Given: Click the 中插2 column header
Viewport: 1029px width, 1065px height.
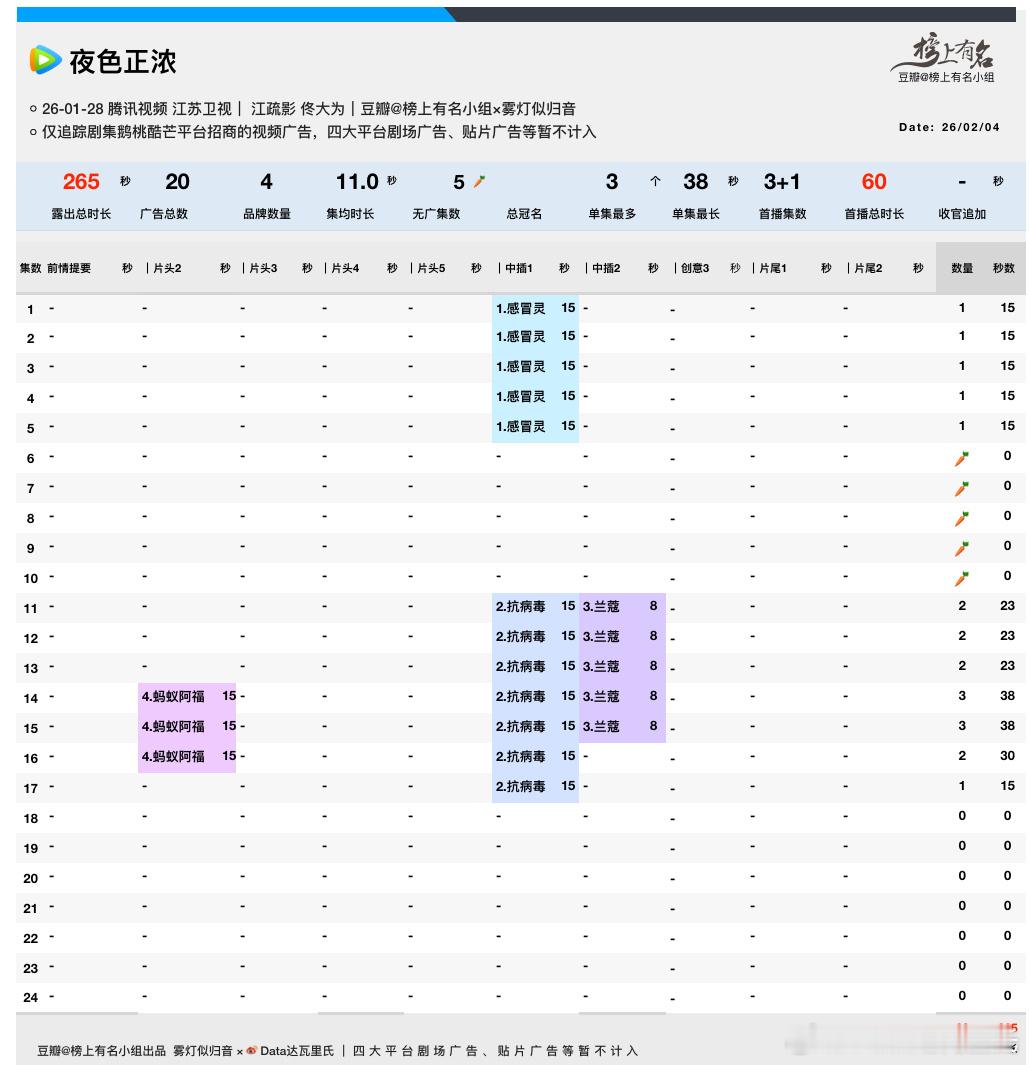Looking at the screenshot, I should tap(606, 268).
